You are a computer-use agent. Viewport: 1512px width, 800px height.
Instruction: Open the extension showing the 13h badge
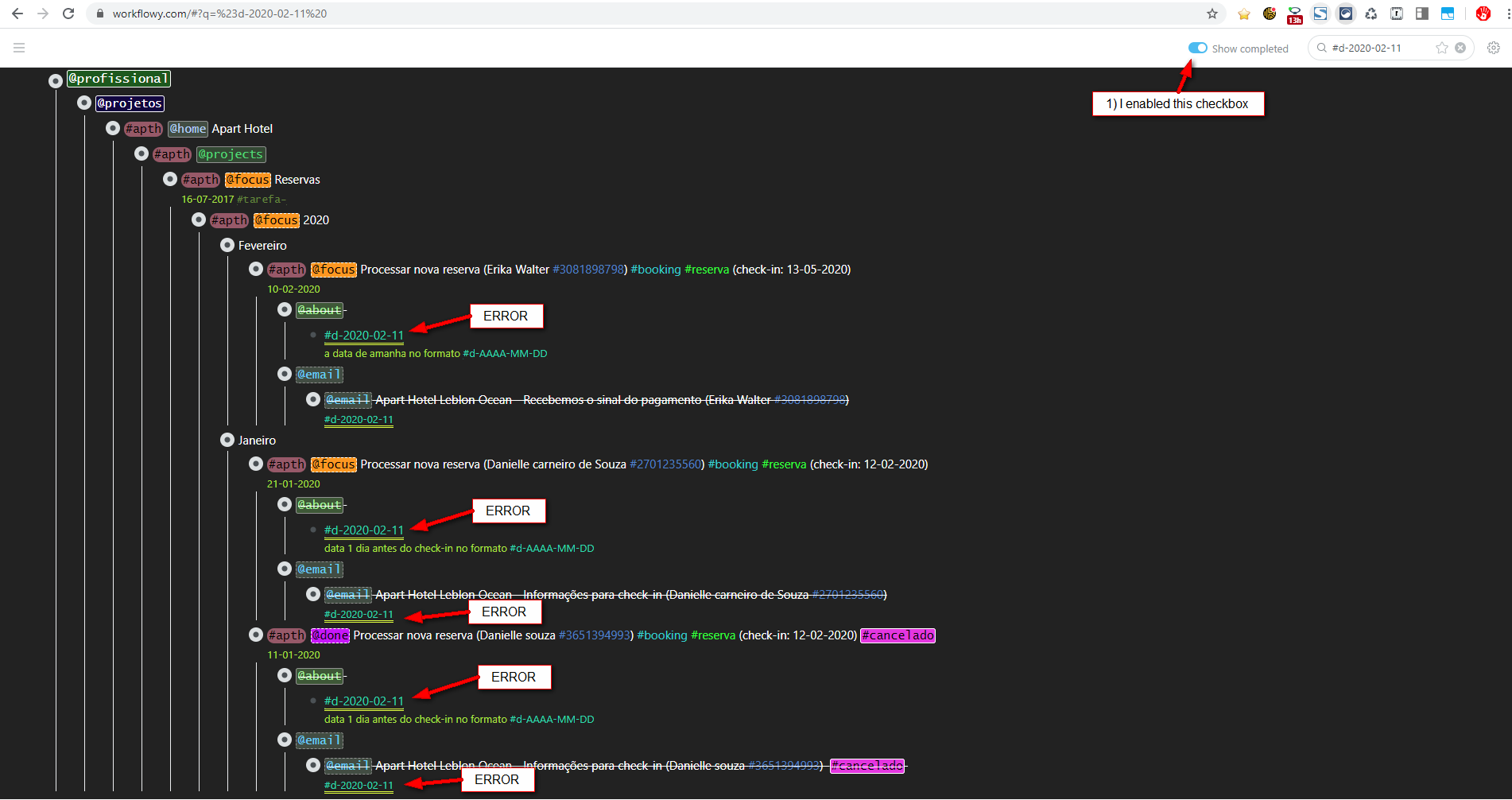point(1295,14)
